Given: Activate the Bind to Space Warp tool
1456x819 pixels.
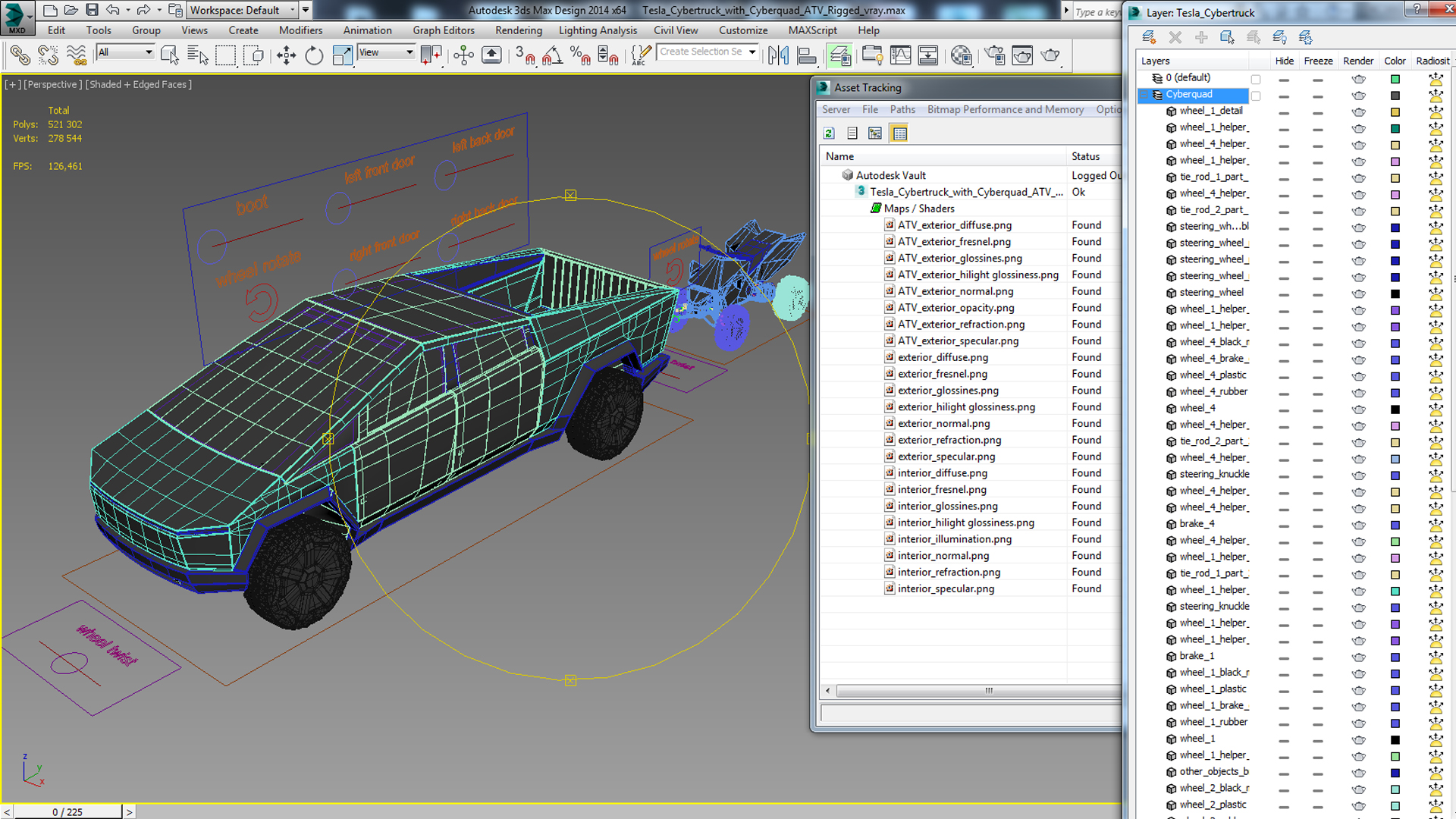Looking at the screenshot, I should 77,55.
